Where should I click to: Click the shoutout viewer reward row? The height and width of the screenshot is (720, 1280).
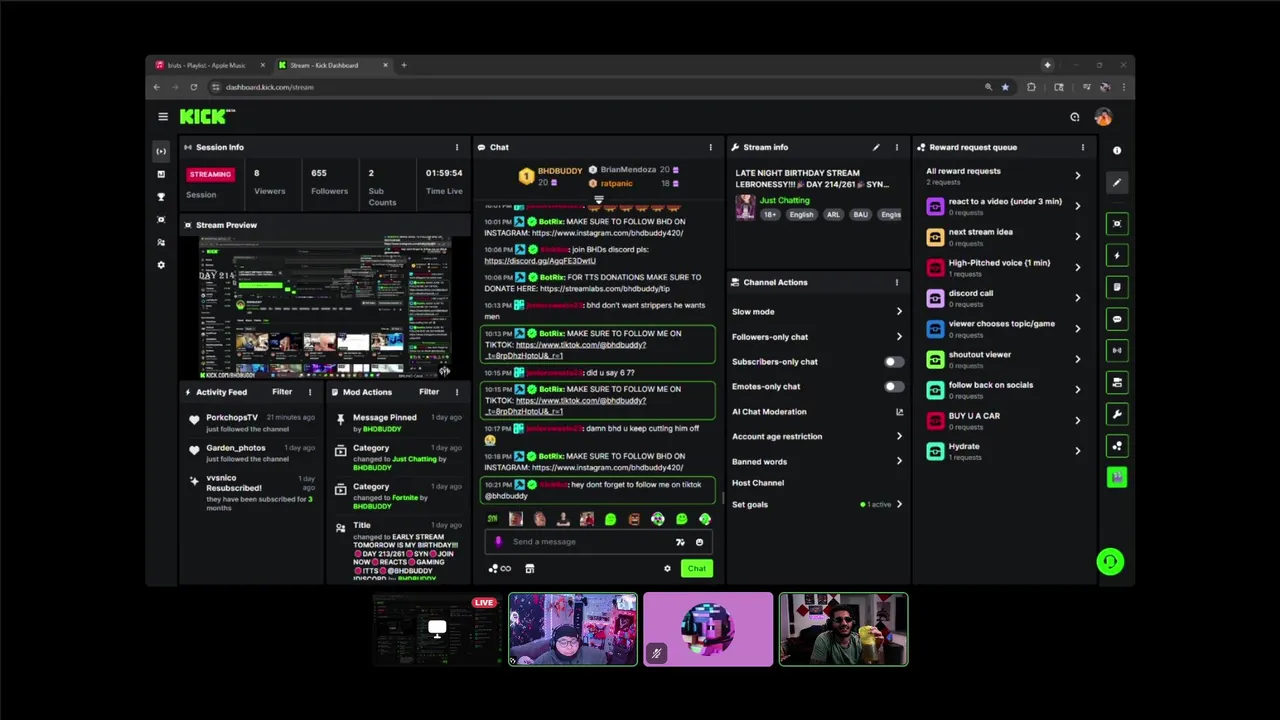pyautogui.click(x=1003, y=359)
